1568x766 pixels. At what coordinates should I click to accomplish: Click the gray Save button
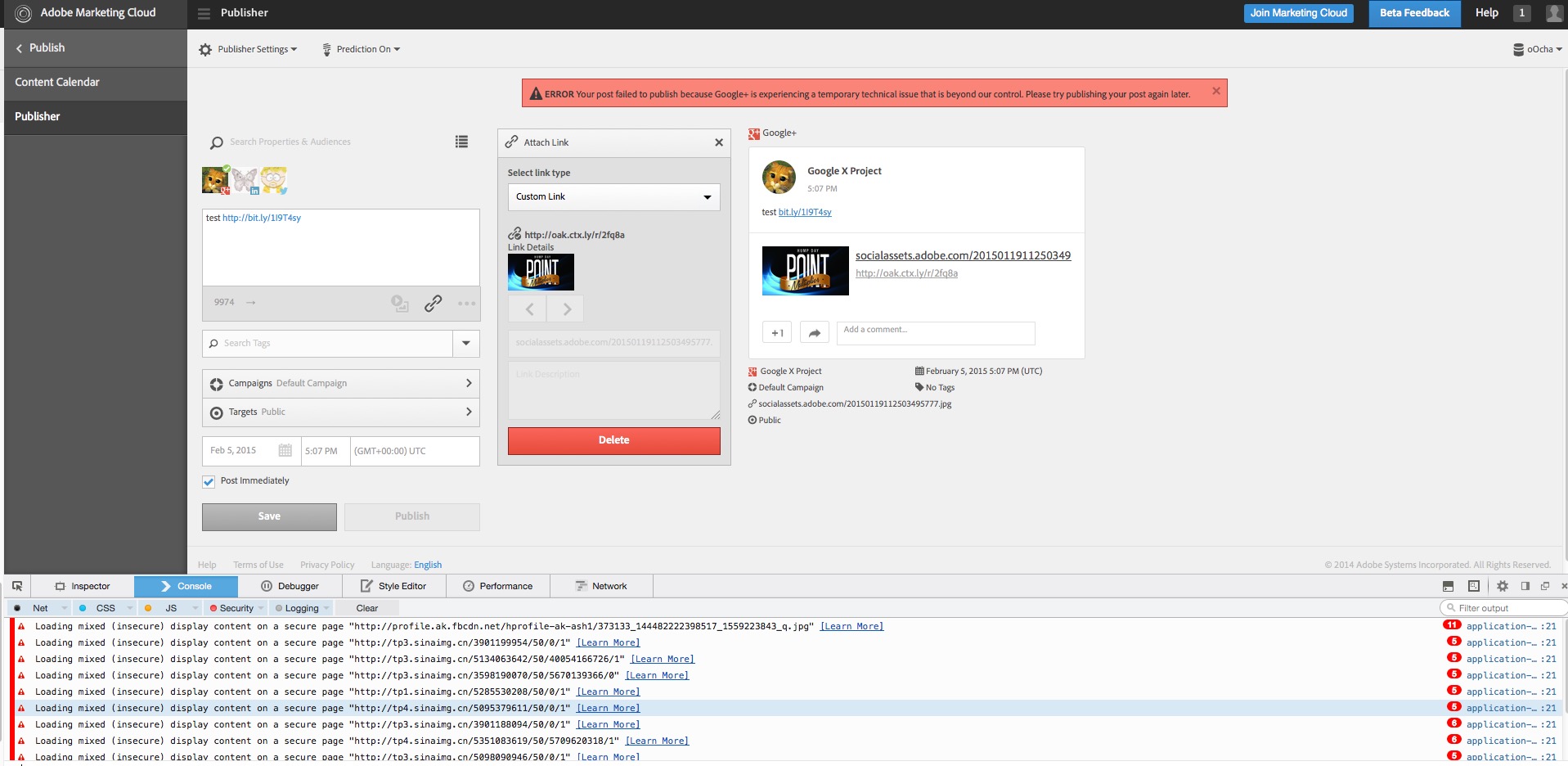pyautogui.click(x=269, y=516)
